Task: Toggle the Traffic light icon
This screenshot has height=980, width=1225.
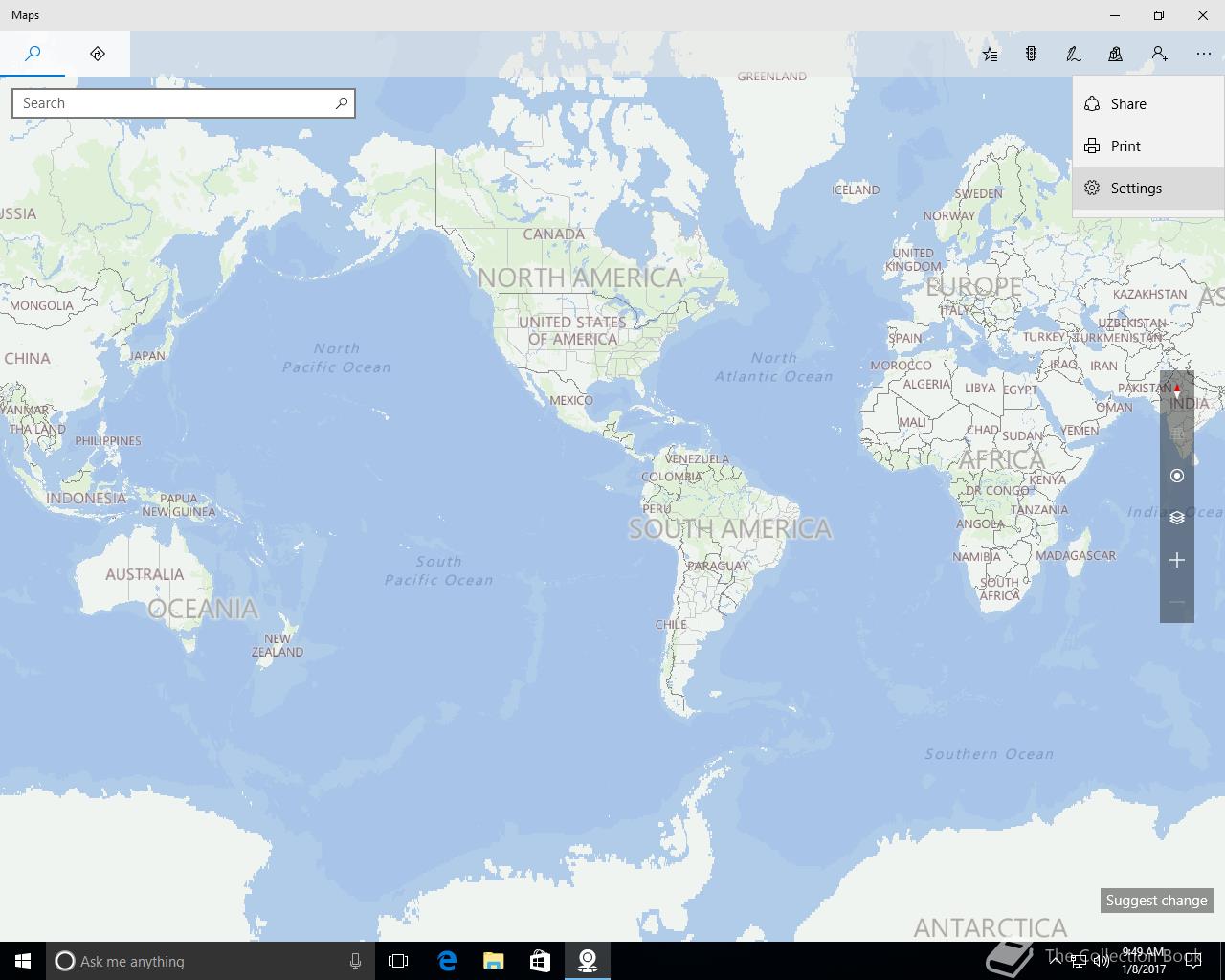Action: [x=1032, y=55]
